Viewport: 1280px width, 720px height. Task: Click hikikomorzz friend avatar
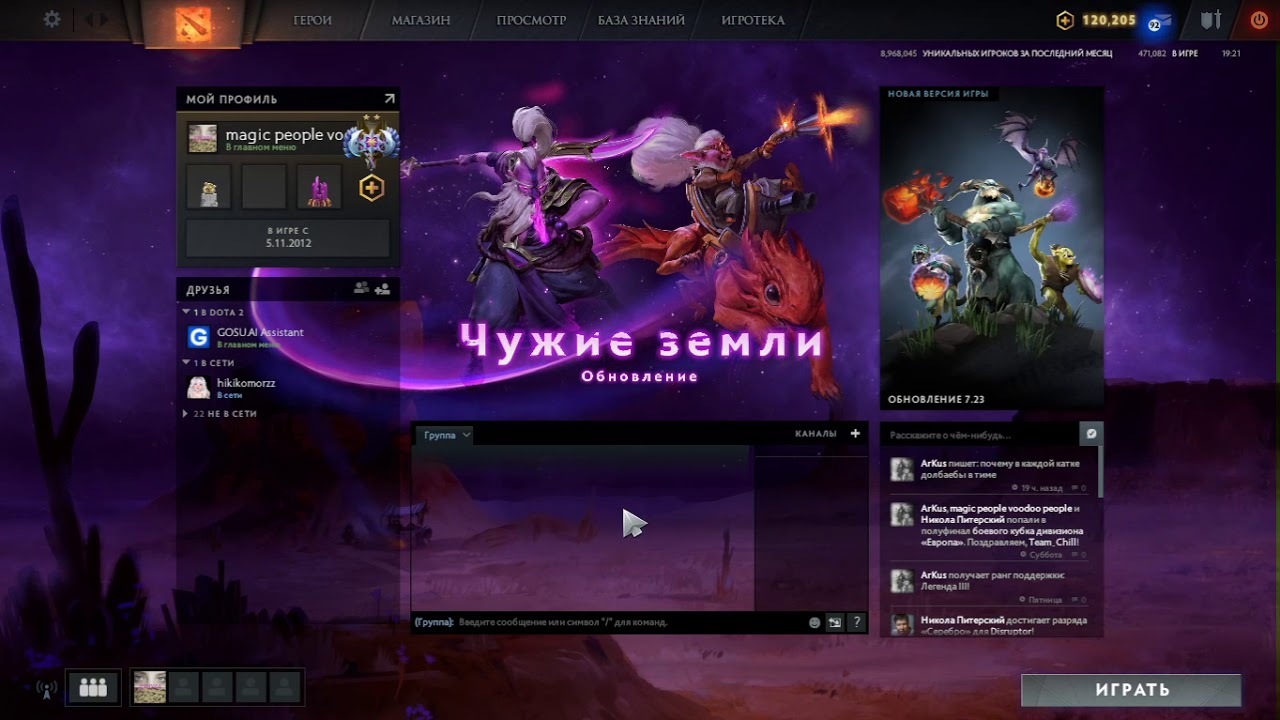point(199,387)
